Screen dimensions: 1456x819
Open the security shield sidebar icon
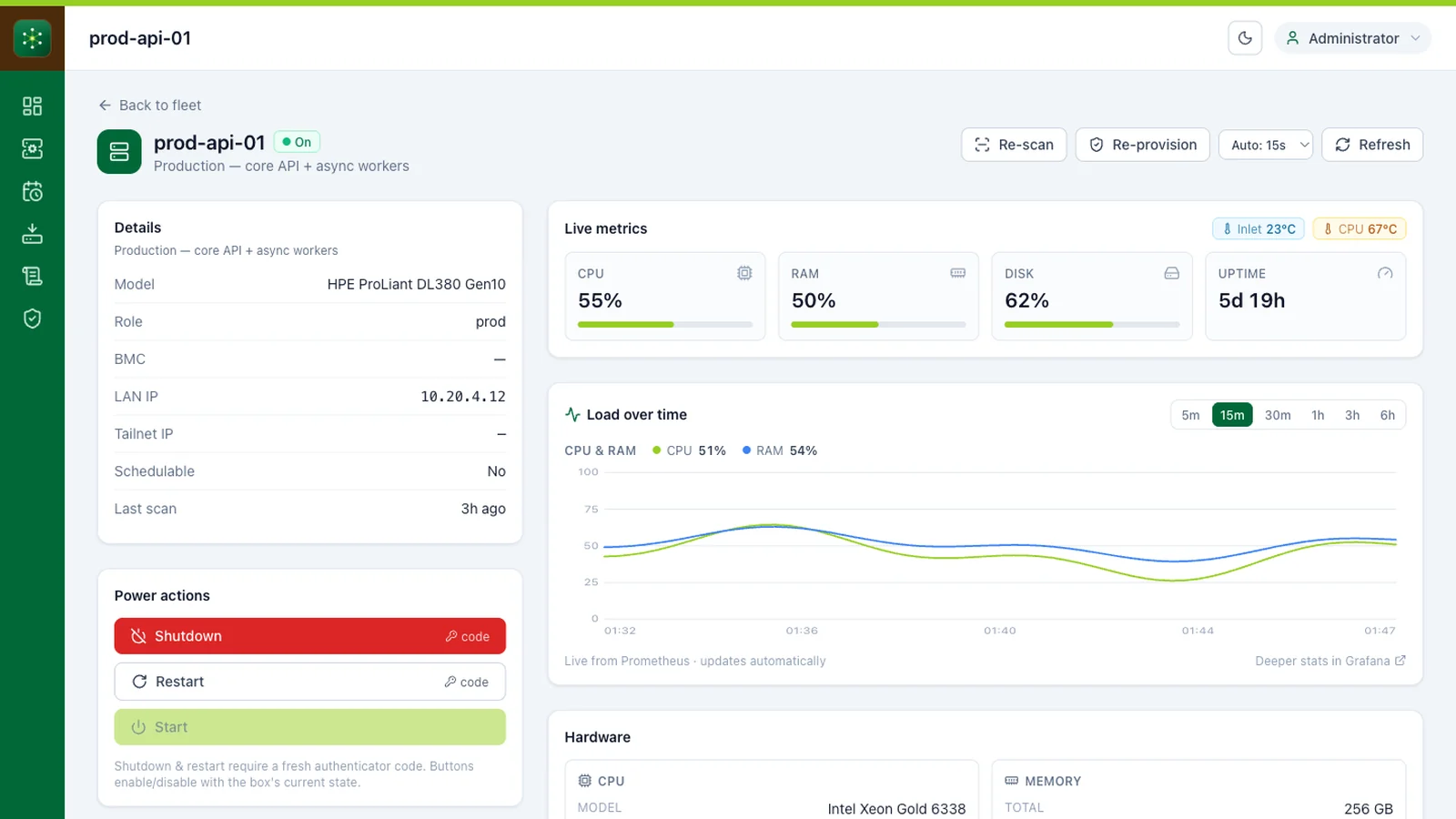point(32,318)
